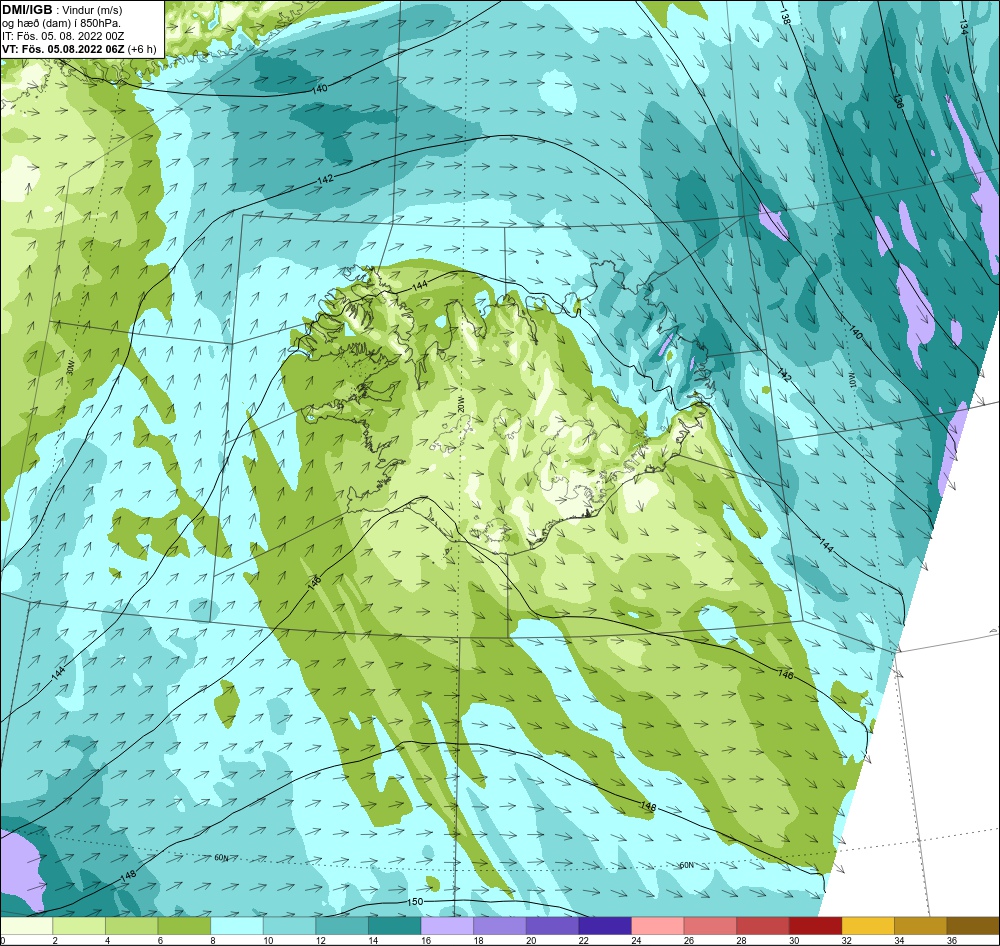Screen dimensions: 1000x946
Task: Click the legend tick value 16
Action: tap(425, 940)
